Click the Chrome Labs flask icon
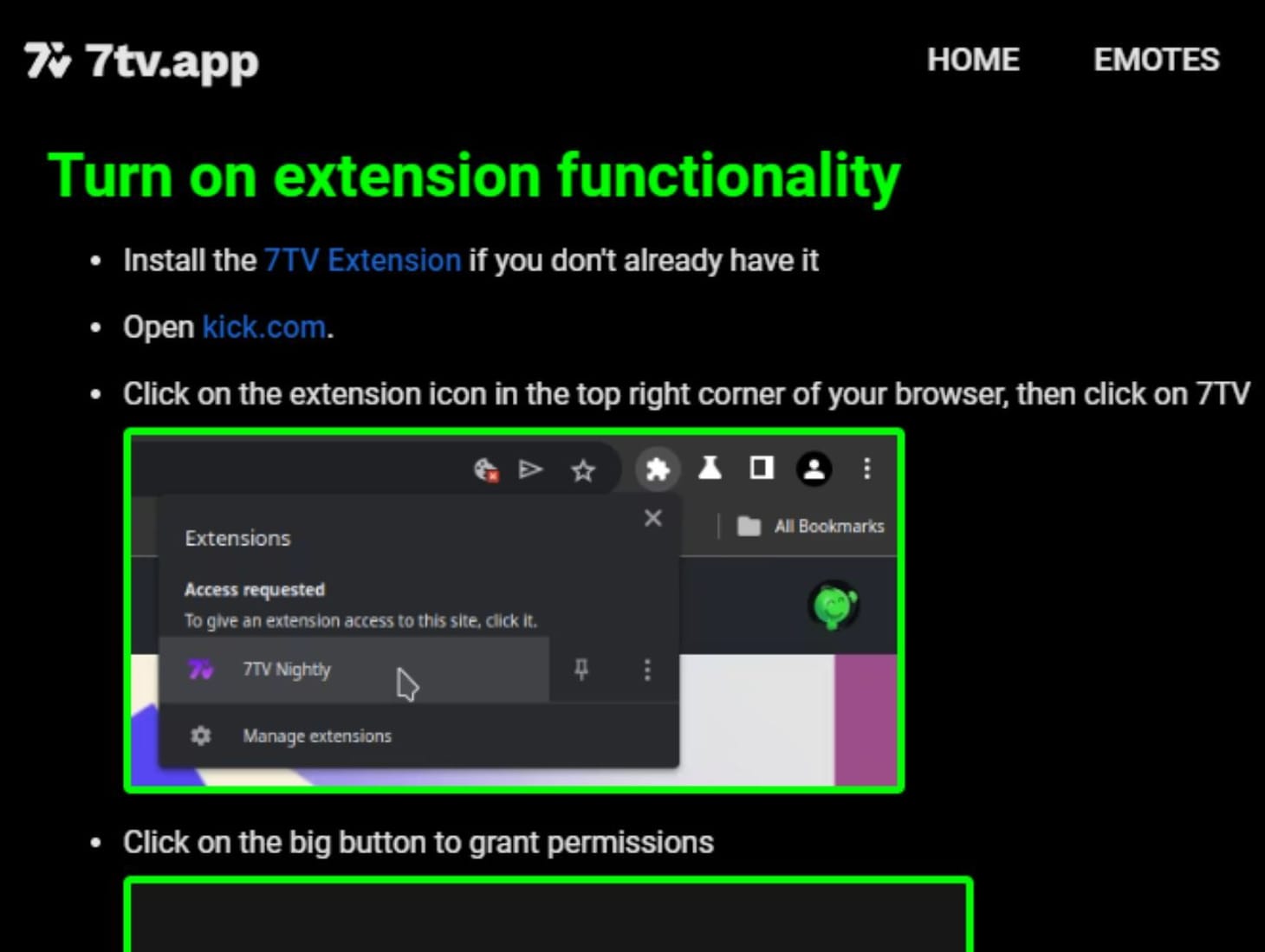This screenshot has height=952, width=1265. (710, 470)
